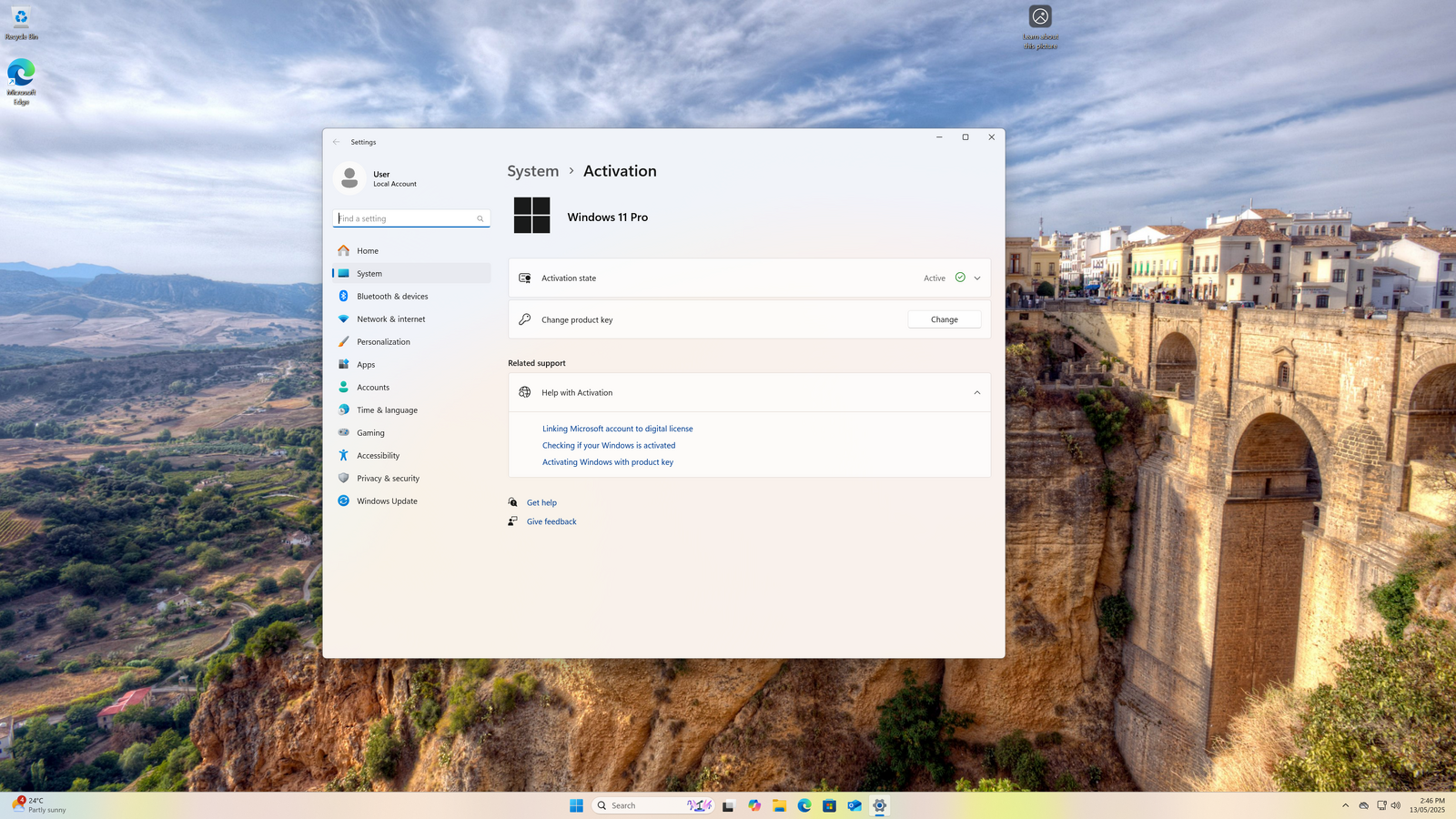The width and height of the screenshot is (1456, 819).
Task: Click System in the breadcrumb header
Action: [x=533, y=171]
